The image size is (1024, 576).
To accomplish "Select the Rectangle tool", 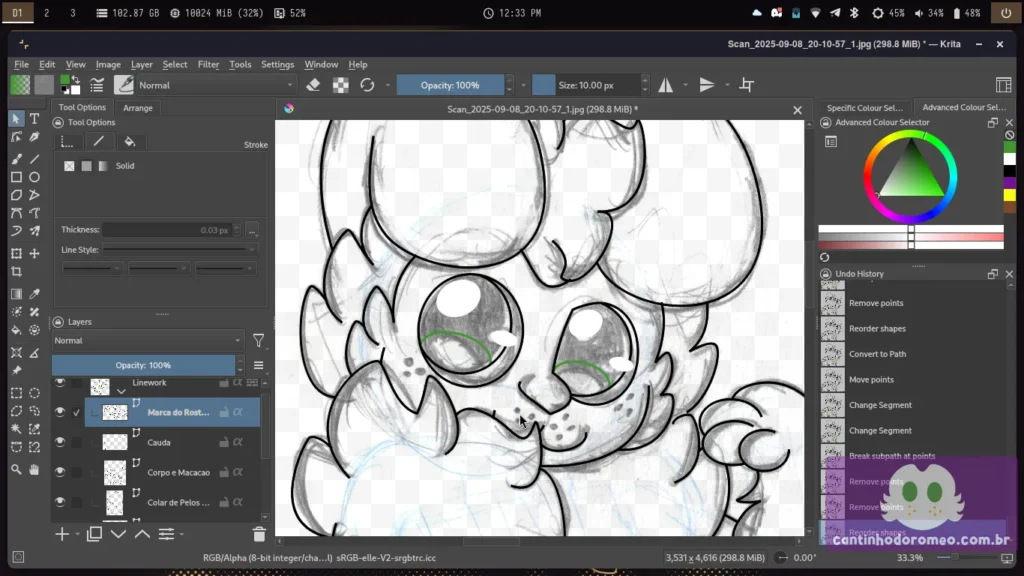I will coord(16,177).
